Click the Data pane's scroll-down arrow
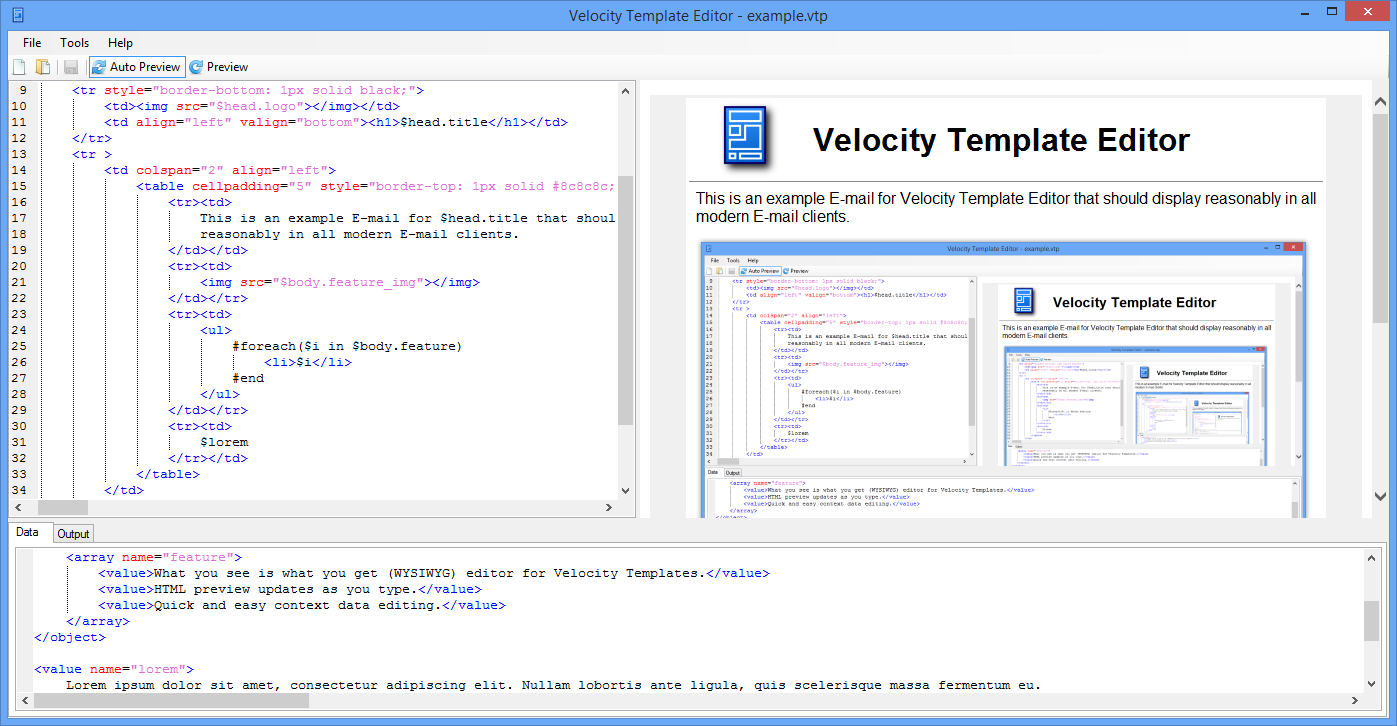The width and height of the screenshot is (1397, 726). point(1372,685)
